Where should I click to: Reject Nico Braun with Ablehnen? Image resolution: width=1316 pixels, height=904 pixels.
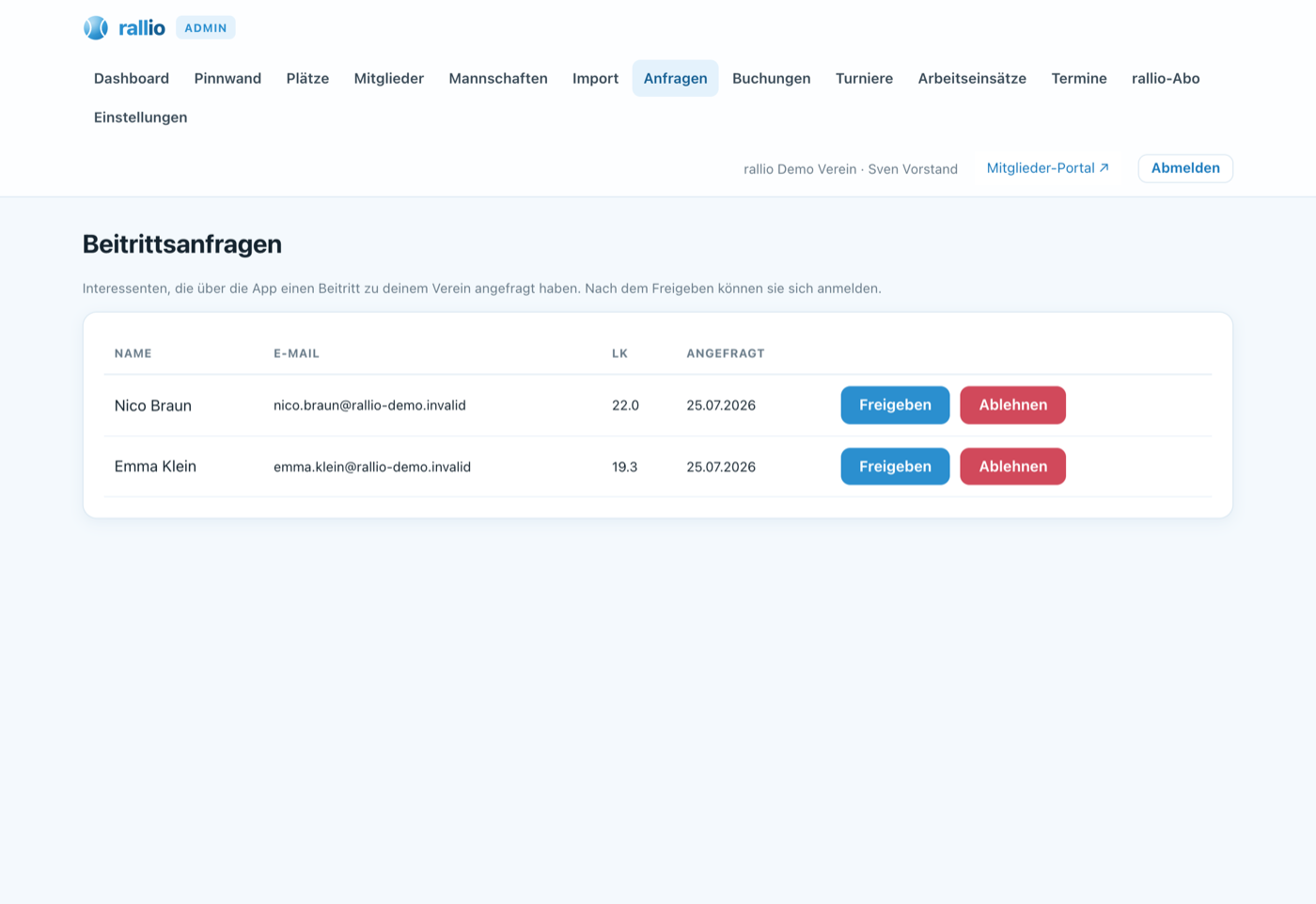click(x=1012, y=405)
